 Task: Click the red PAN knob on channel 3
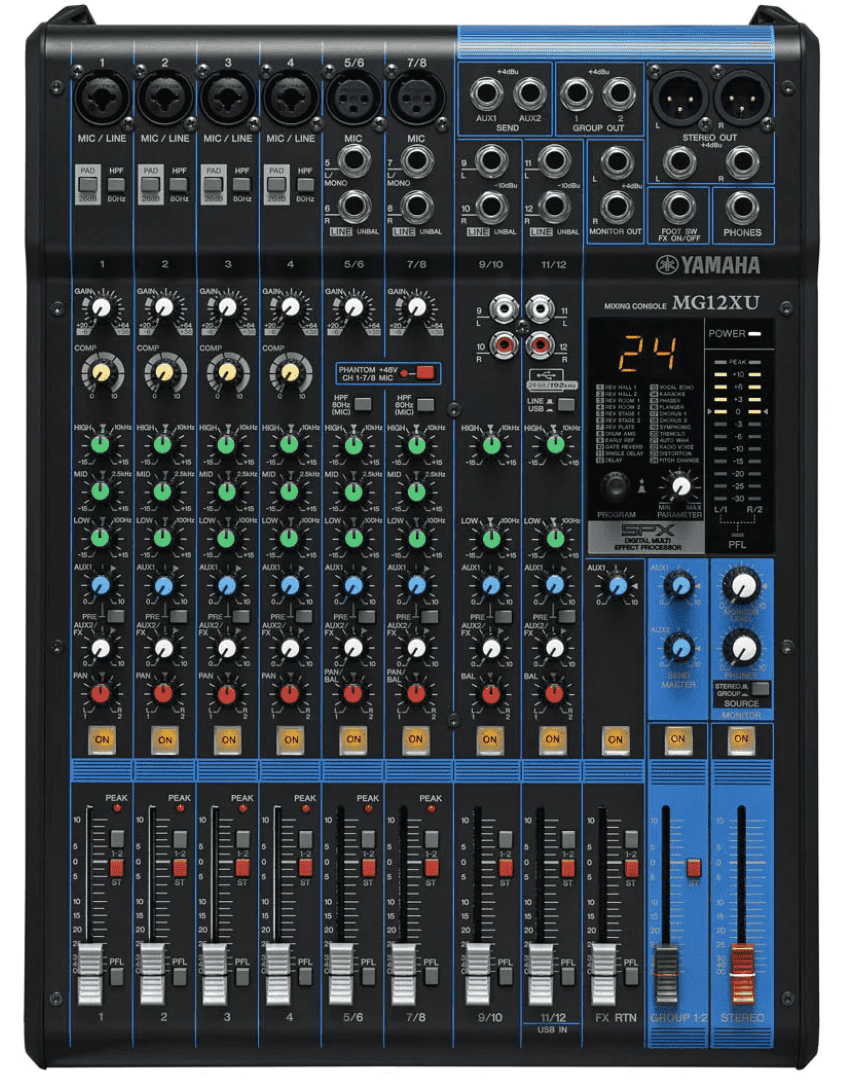coord(226,693)
